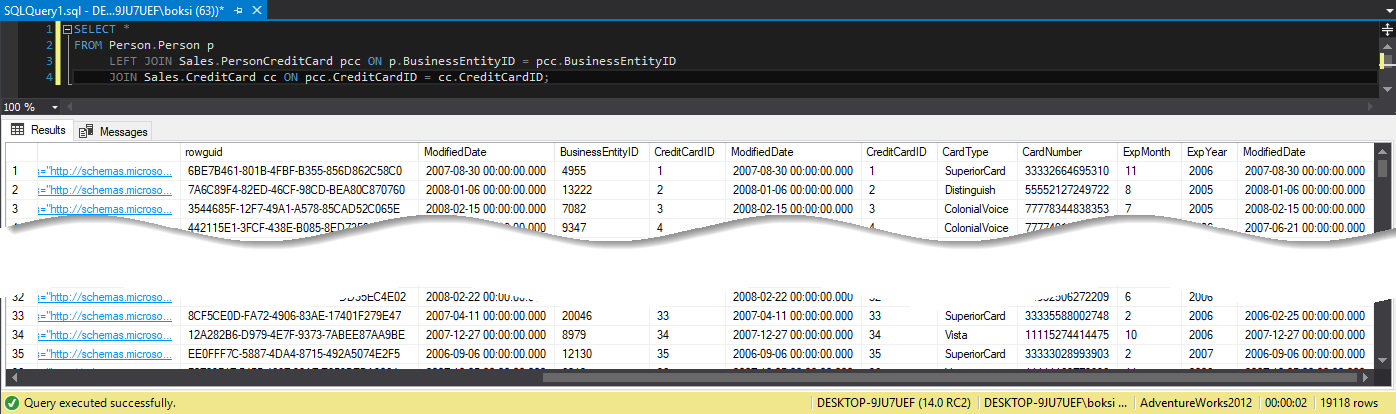Select rowguid cell 8CF5CE0D-FA72-4906-83AE-17401F279E47
The image size is (1396, 414).
click(300, 316)
